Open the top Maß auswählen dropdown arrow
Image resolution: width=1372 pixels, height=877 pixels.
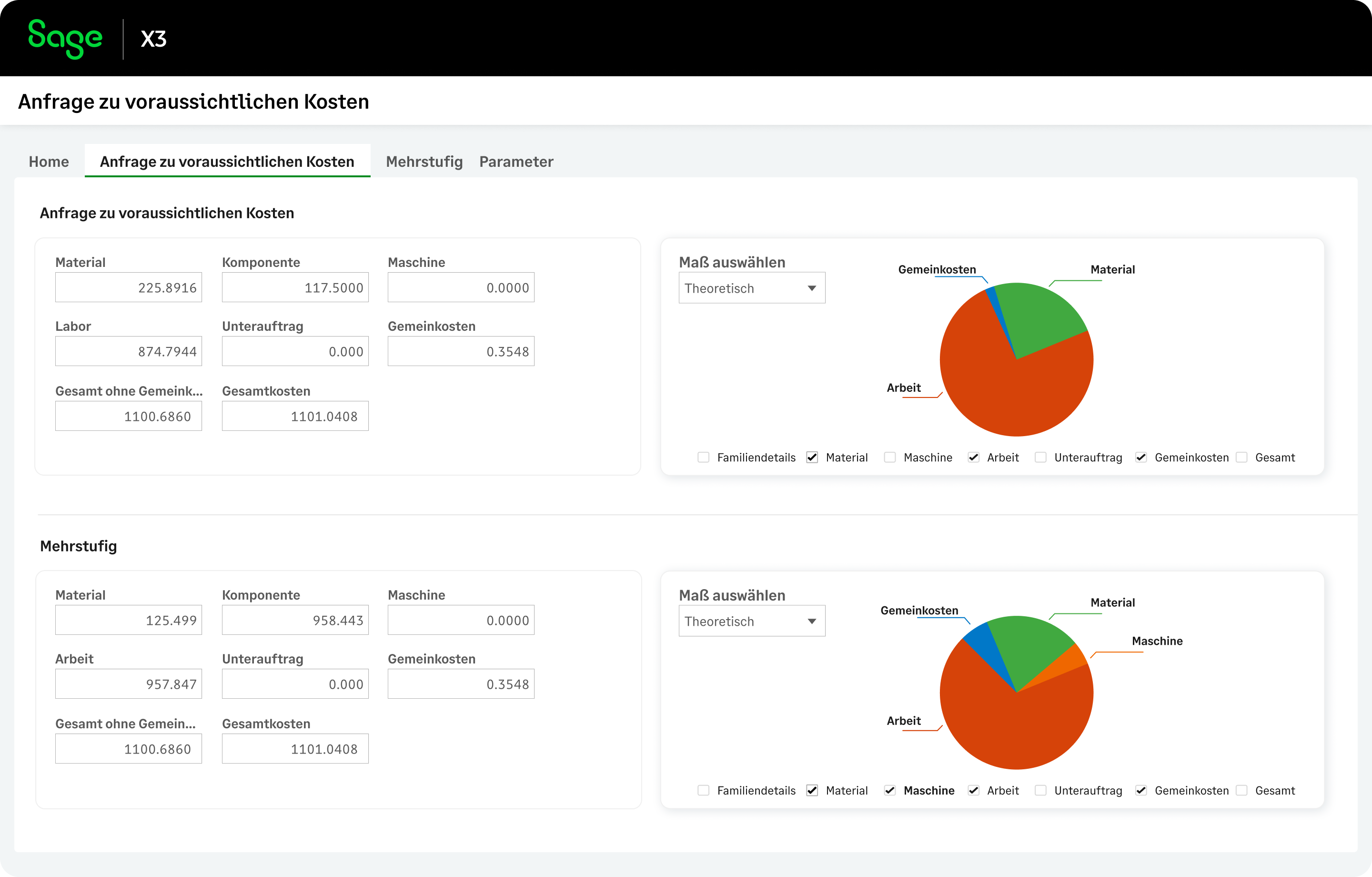pos(811,288)
